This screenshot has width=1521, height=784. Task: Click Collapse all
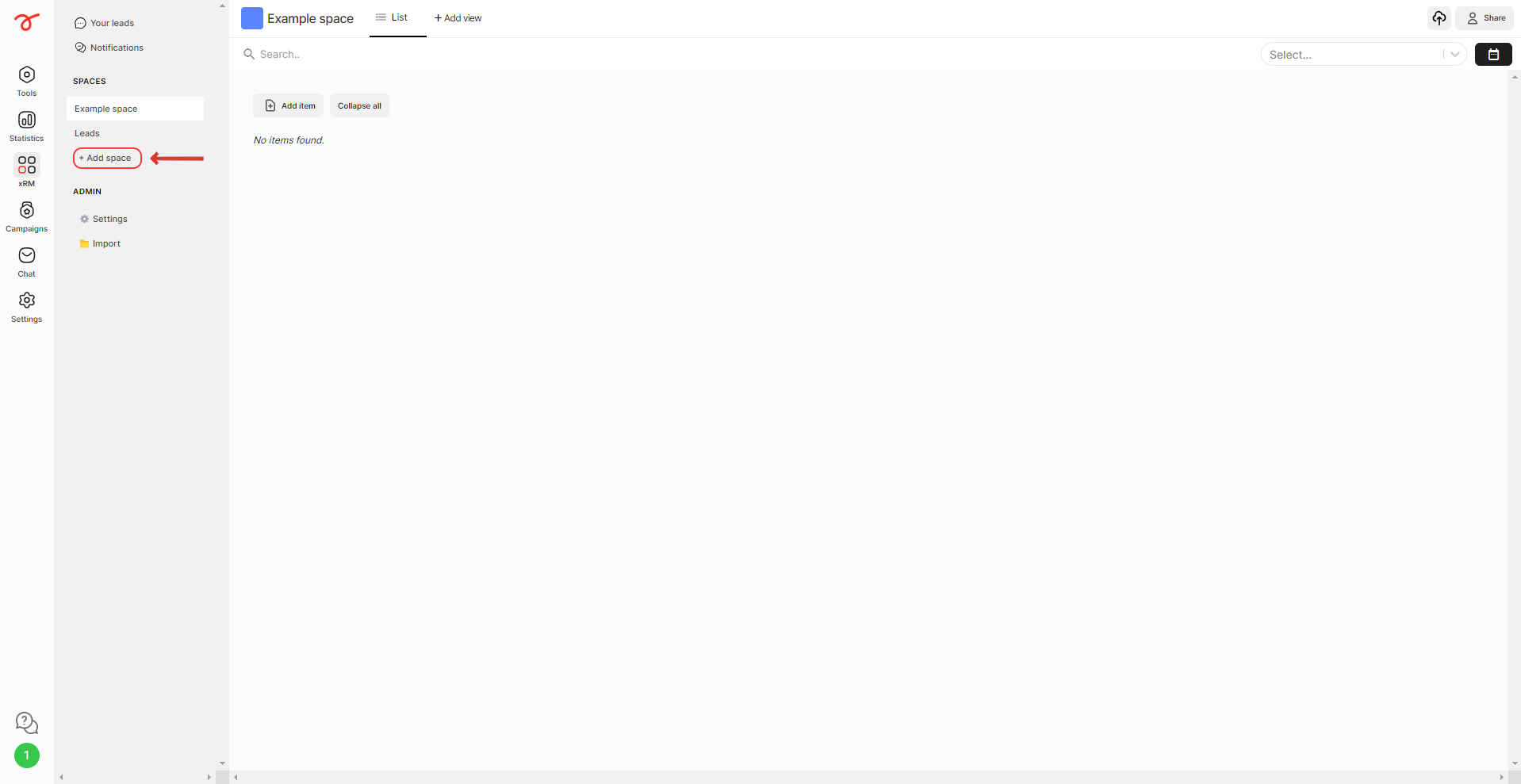359,105
